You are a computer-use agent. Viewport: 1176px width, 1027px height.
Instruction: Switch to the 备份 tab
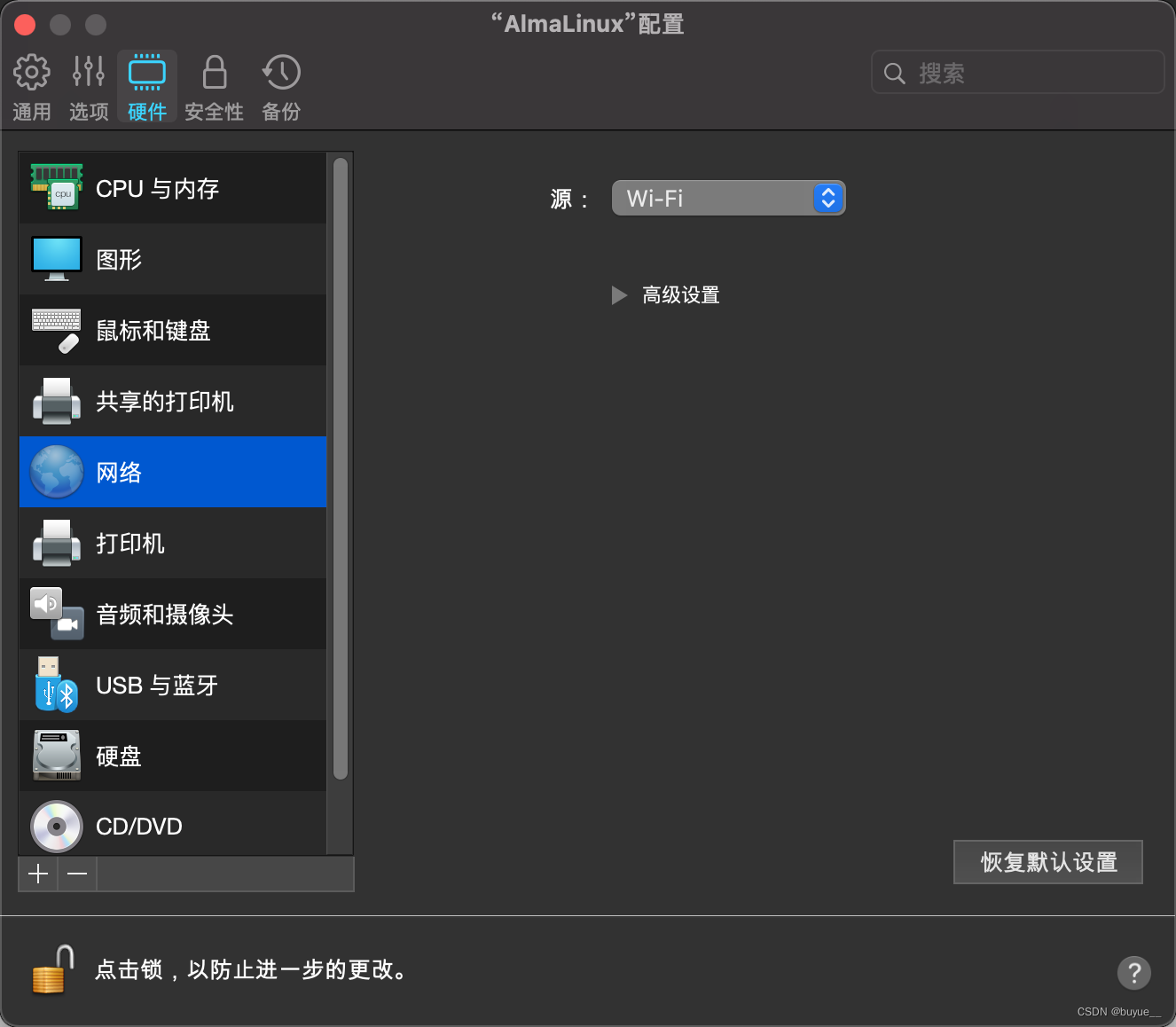click(281, 85)
